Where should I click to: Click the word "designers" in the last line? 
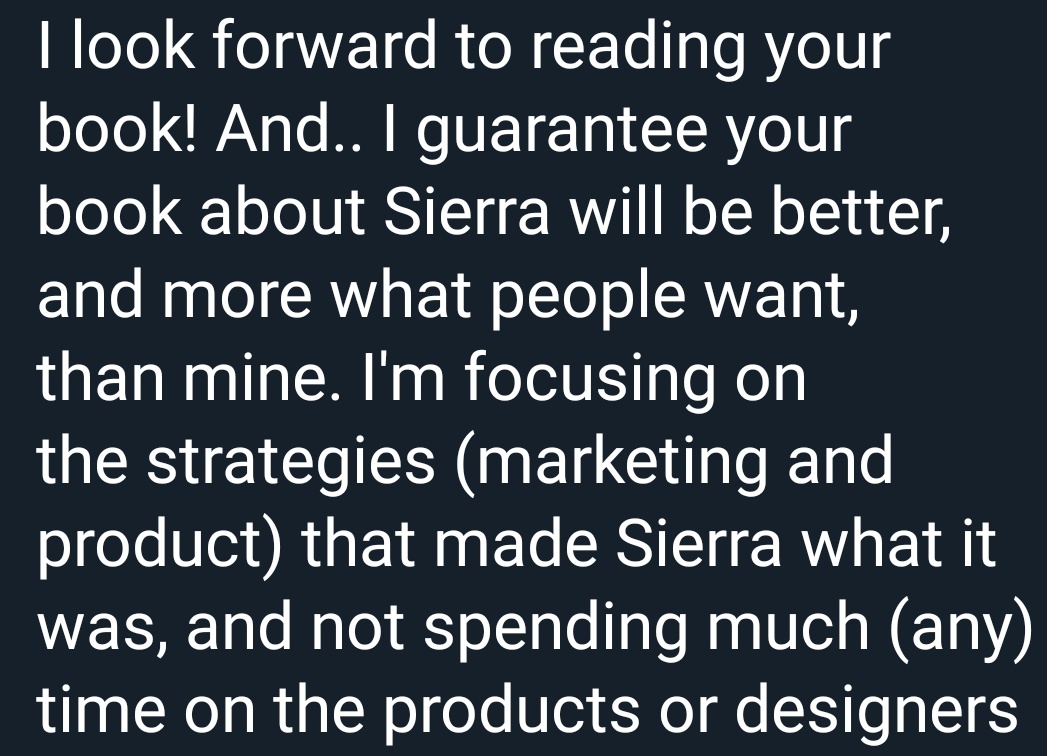[x=876, y=714]
